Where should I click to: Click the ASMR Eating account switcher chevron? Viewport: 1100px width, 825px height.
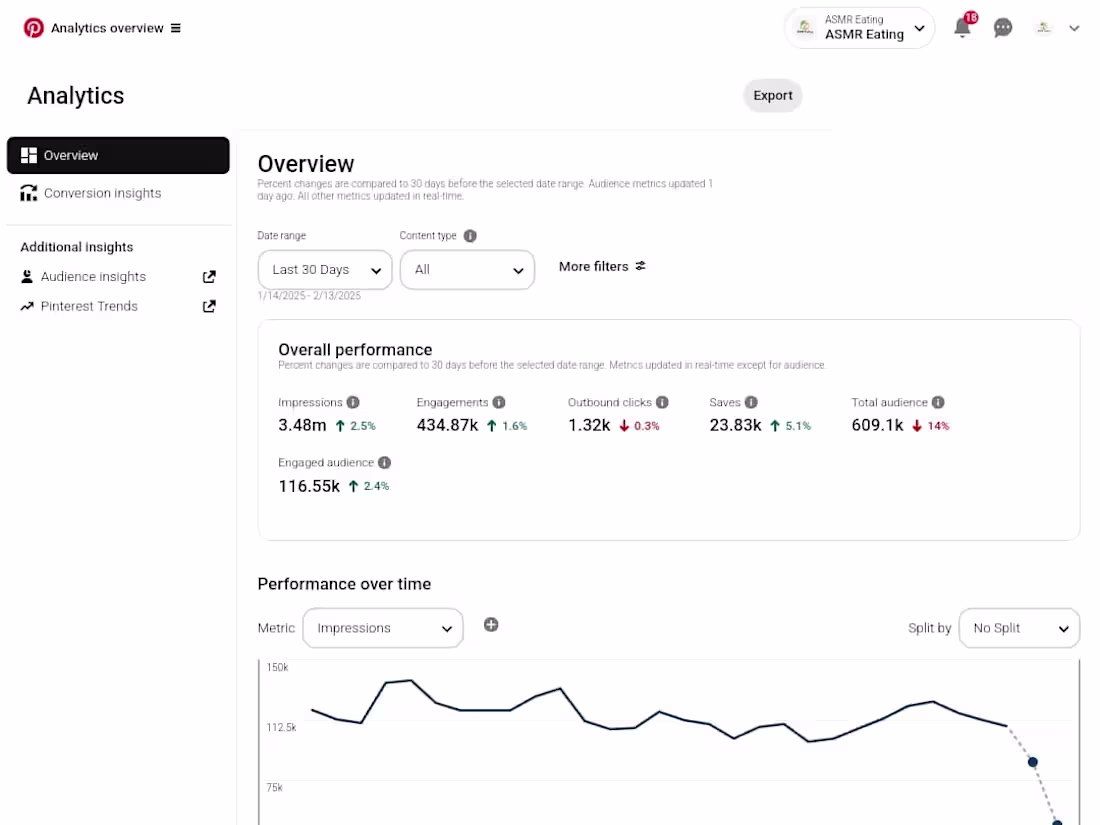919,28
